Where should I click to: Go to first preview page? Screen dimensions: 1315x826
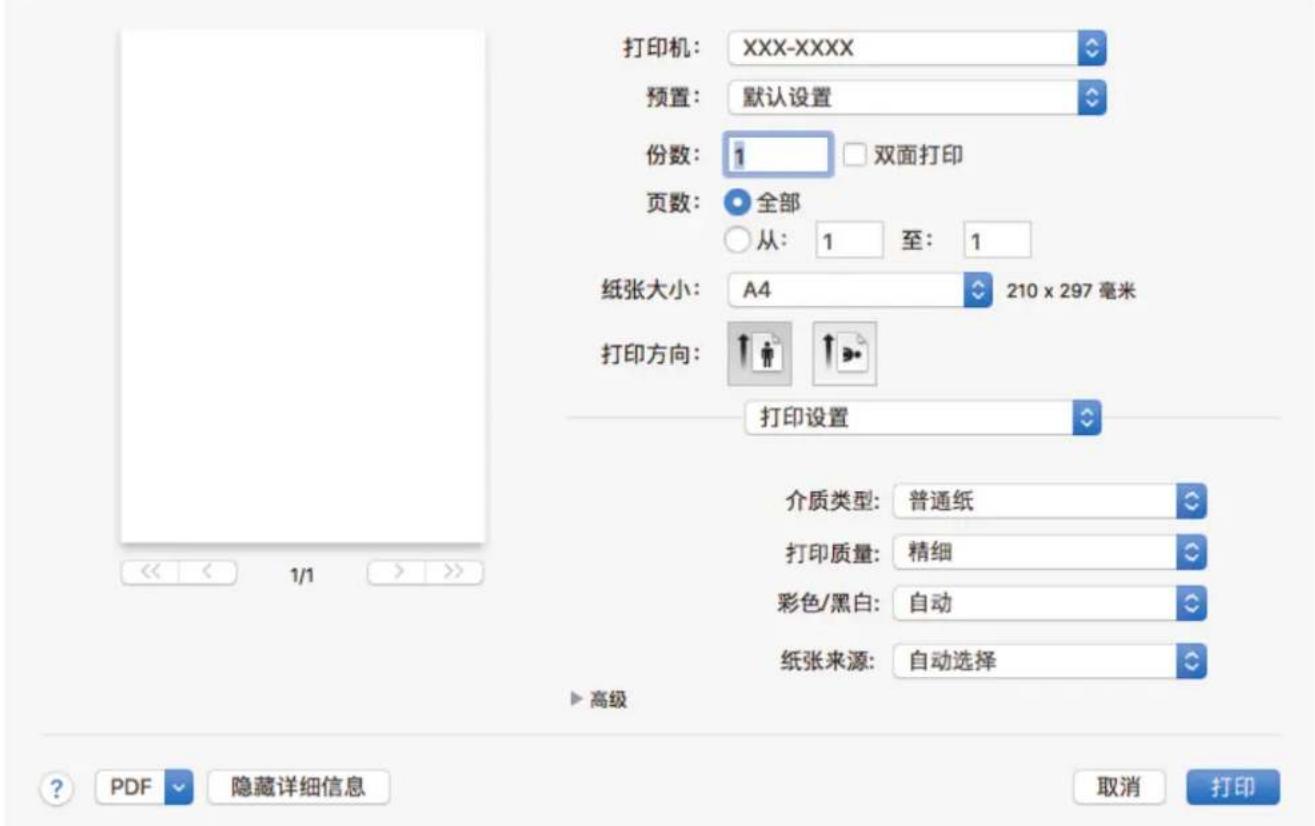point(150,571)
